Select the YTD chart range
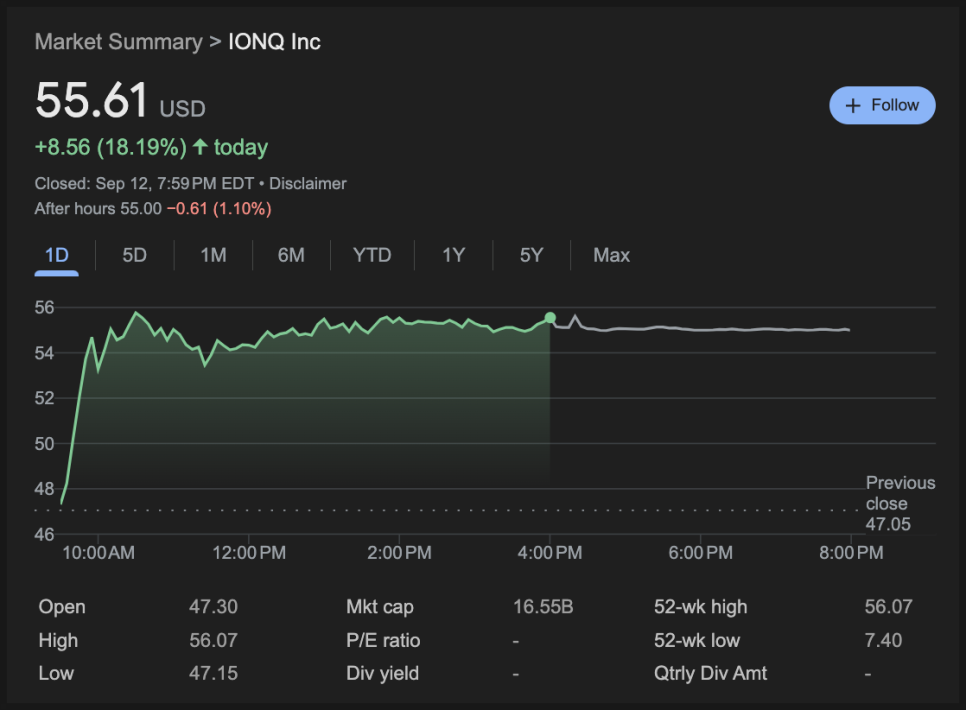Viewport: 966px width, 710px height. pos(372,255)
